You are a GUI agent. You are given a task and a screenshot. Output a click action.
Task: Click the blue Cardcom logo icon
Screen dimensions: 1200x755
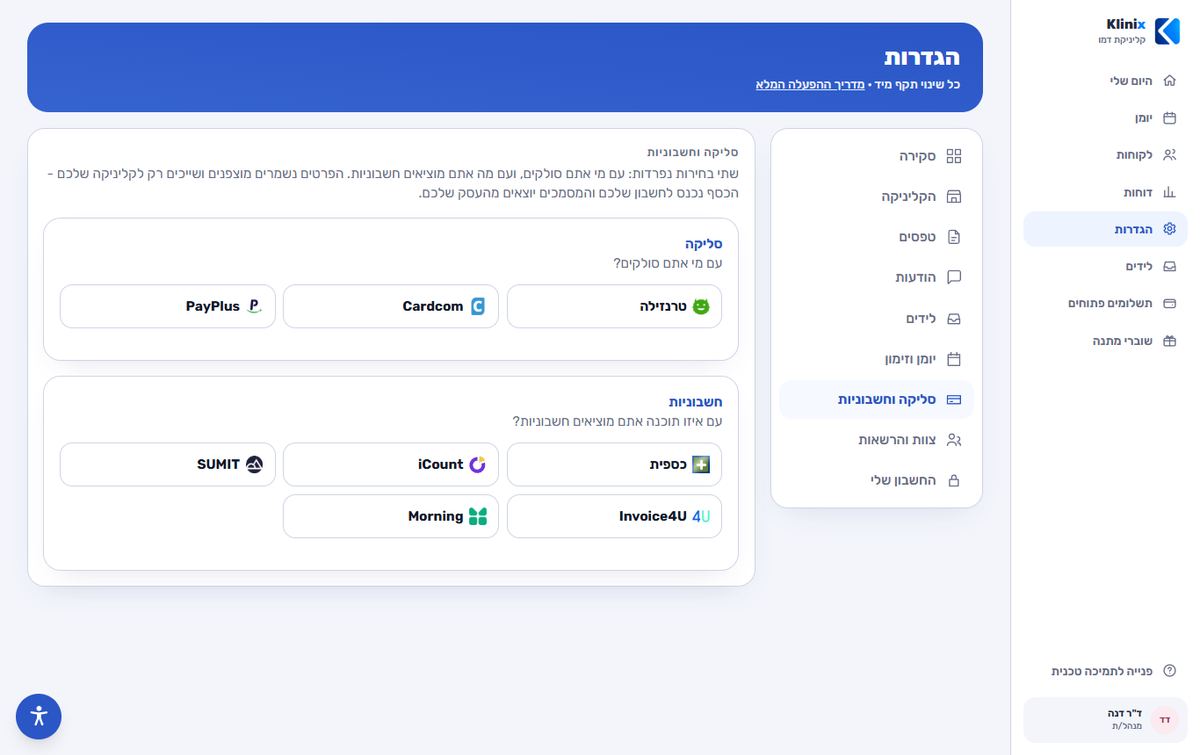pos(478,306)
